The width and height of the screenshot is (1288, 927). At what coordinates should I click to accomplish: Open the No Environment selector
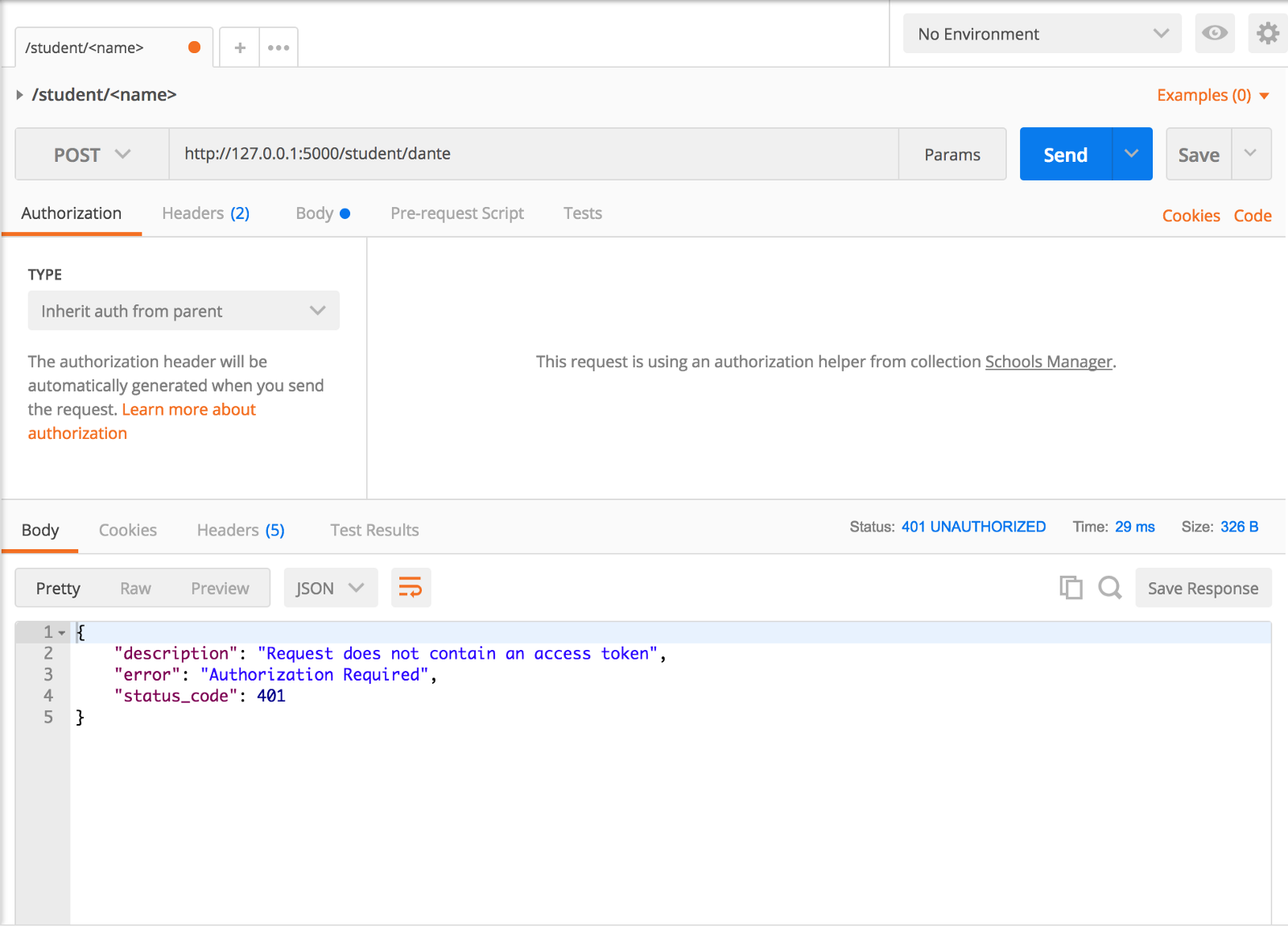(x=1042, y=34)
